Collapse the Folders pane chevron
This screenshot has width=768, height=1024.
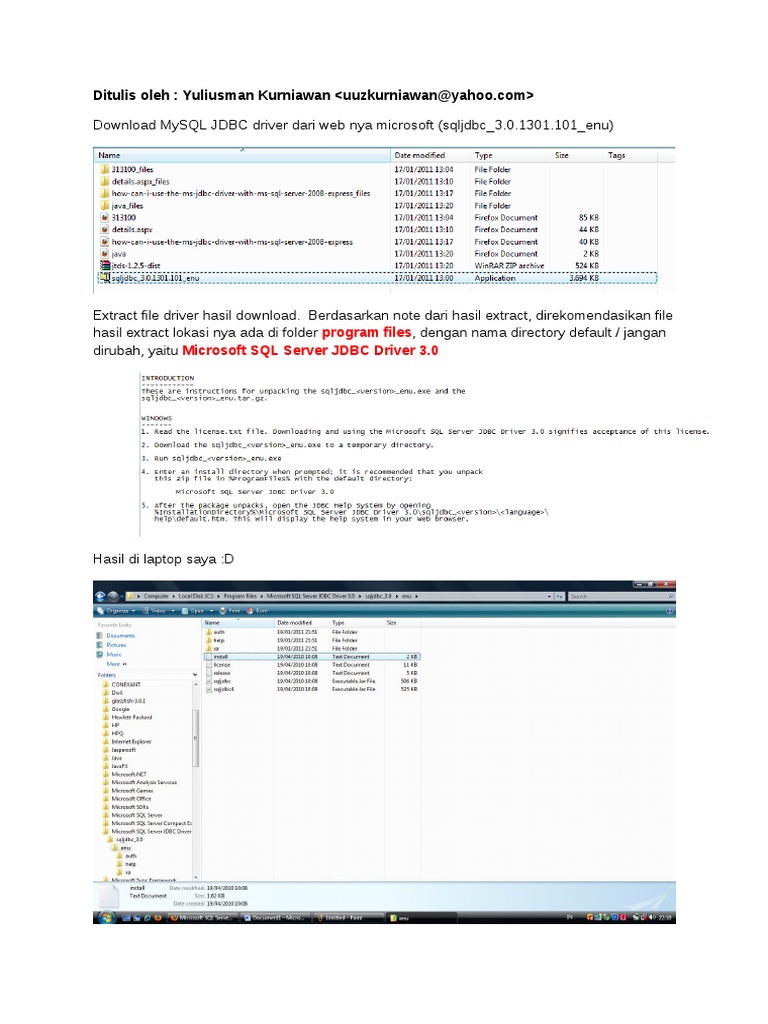195,675
